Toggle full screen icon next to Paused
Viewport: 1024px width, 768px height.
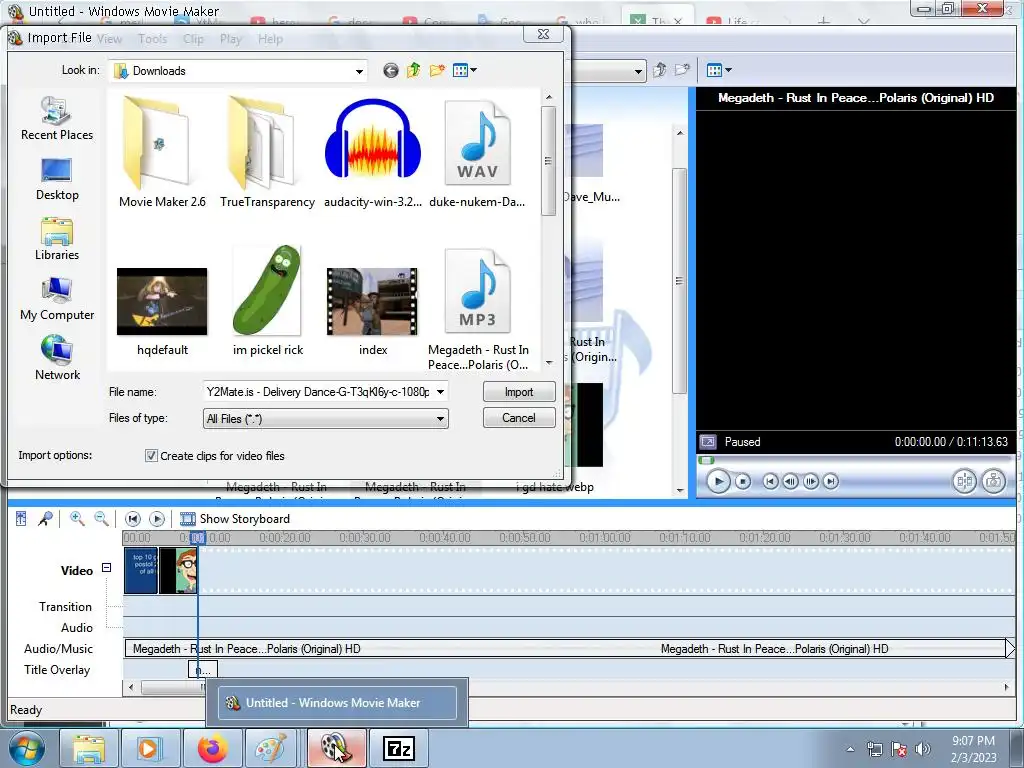tap(708, 442)
